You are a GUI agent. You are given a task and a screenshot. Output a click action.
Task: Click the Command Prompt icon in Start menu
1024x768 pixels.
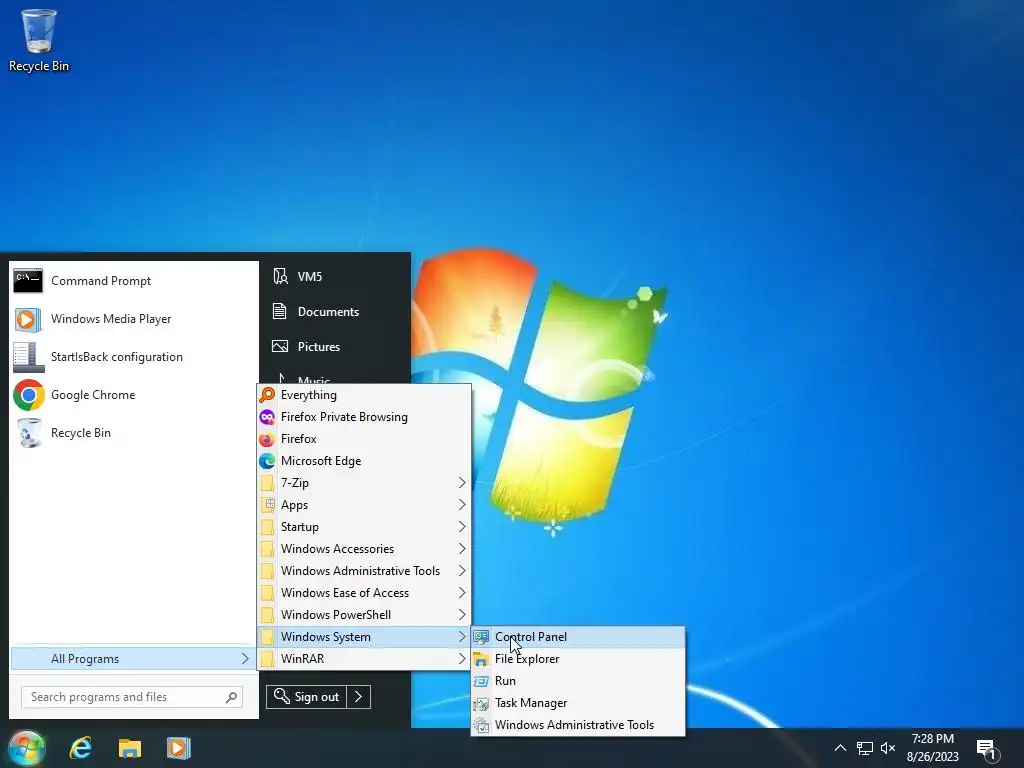28,281
